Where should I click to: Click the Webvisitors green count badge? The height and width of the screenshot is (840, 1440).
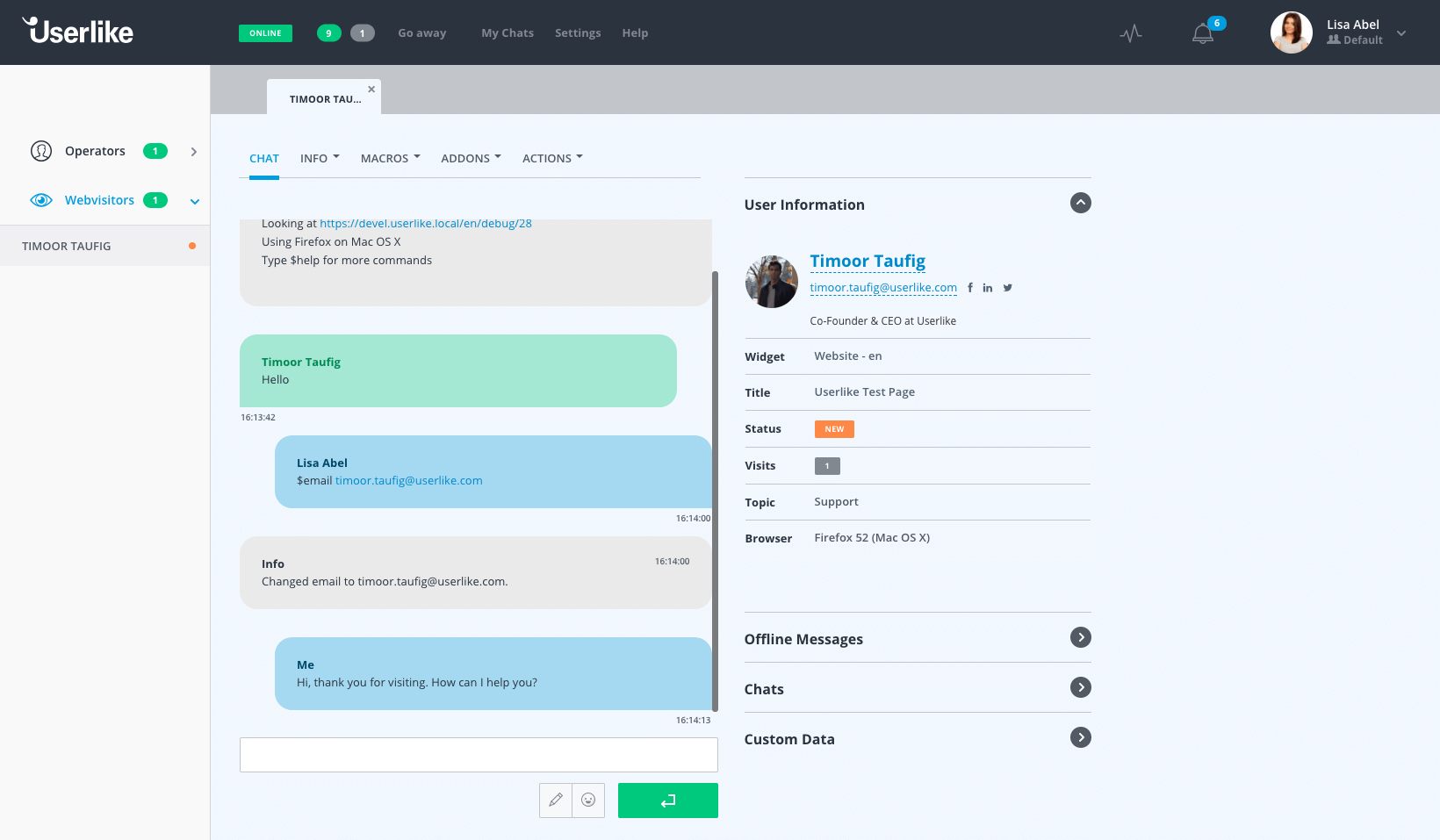pos(155,200)
